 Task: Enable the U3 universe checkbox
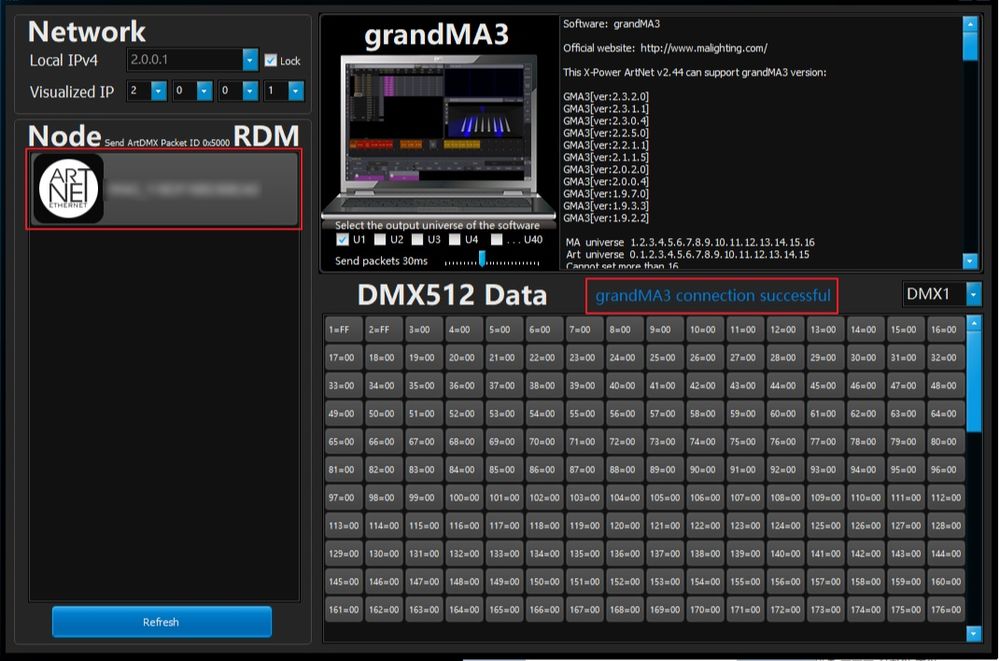417,239
